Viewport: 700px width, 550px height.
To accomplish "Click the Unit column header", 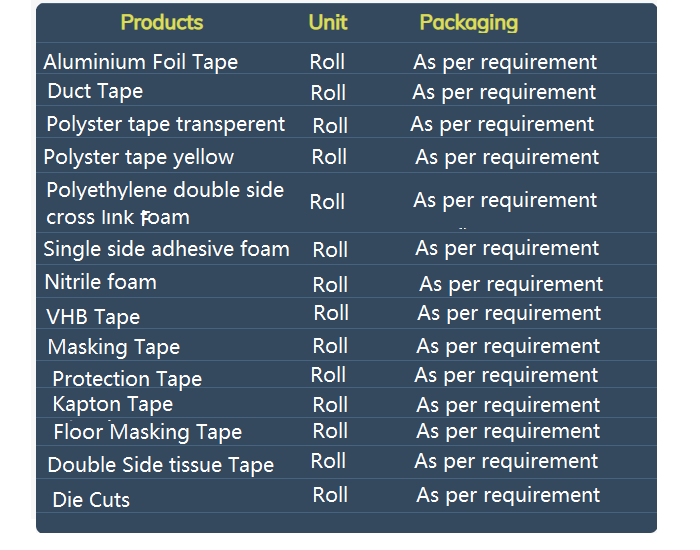I will point(328,22).
